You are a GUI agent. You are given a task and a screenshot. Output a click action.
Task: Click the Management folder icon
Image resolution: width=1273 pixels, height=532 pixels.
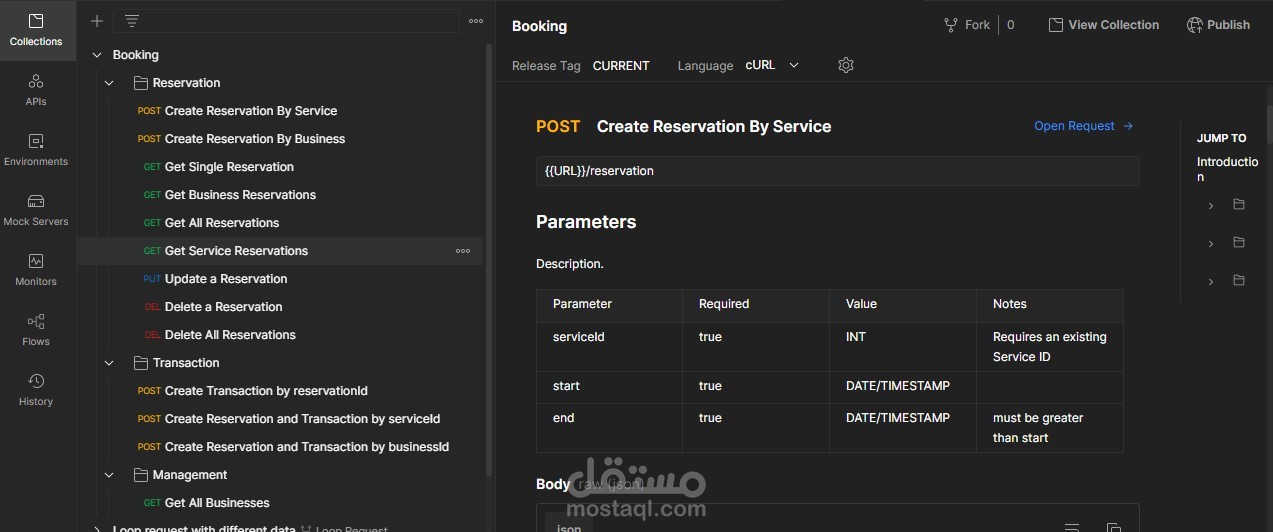click(x=140, y=475)
